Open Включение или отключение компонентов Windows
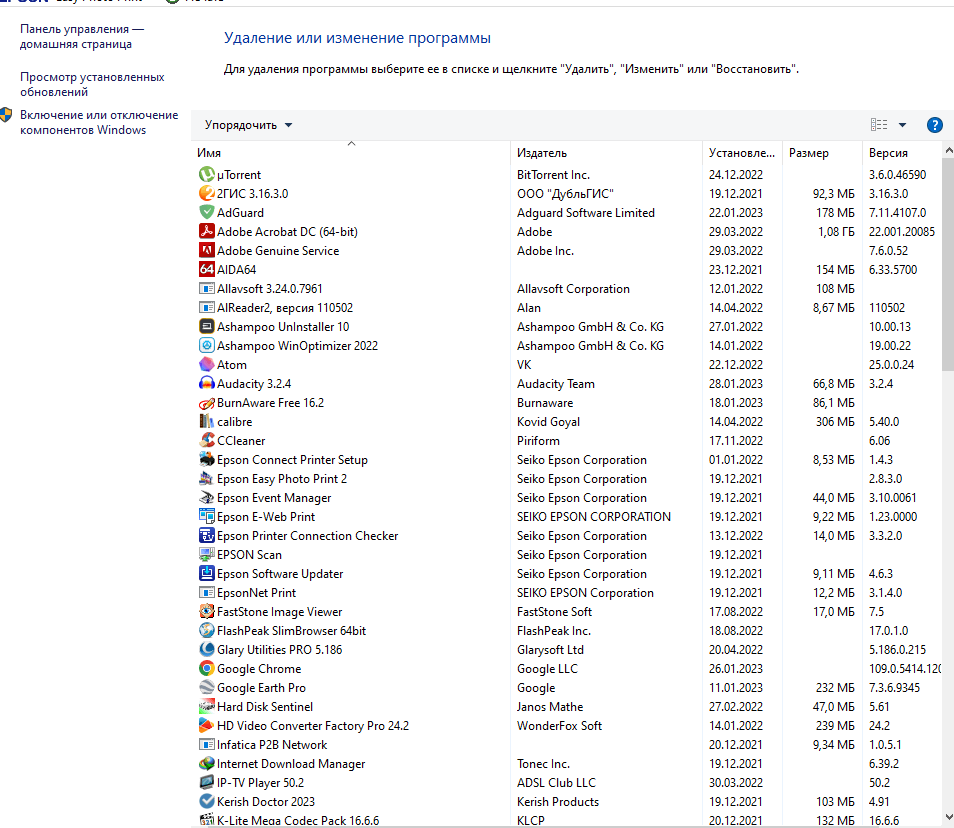Viewport: 954px width, 828px height. [99, 122]
